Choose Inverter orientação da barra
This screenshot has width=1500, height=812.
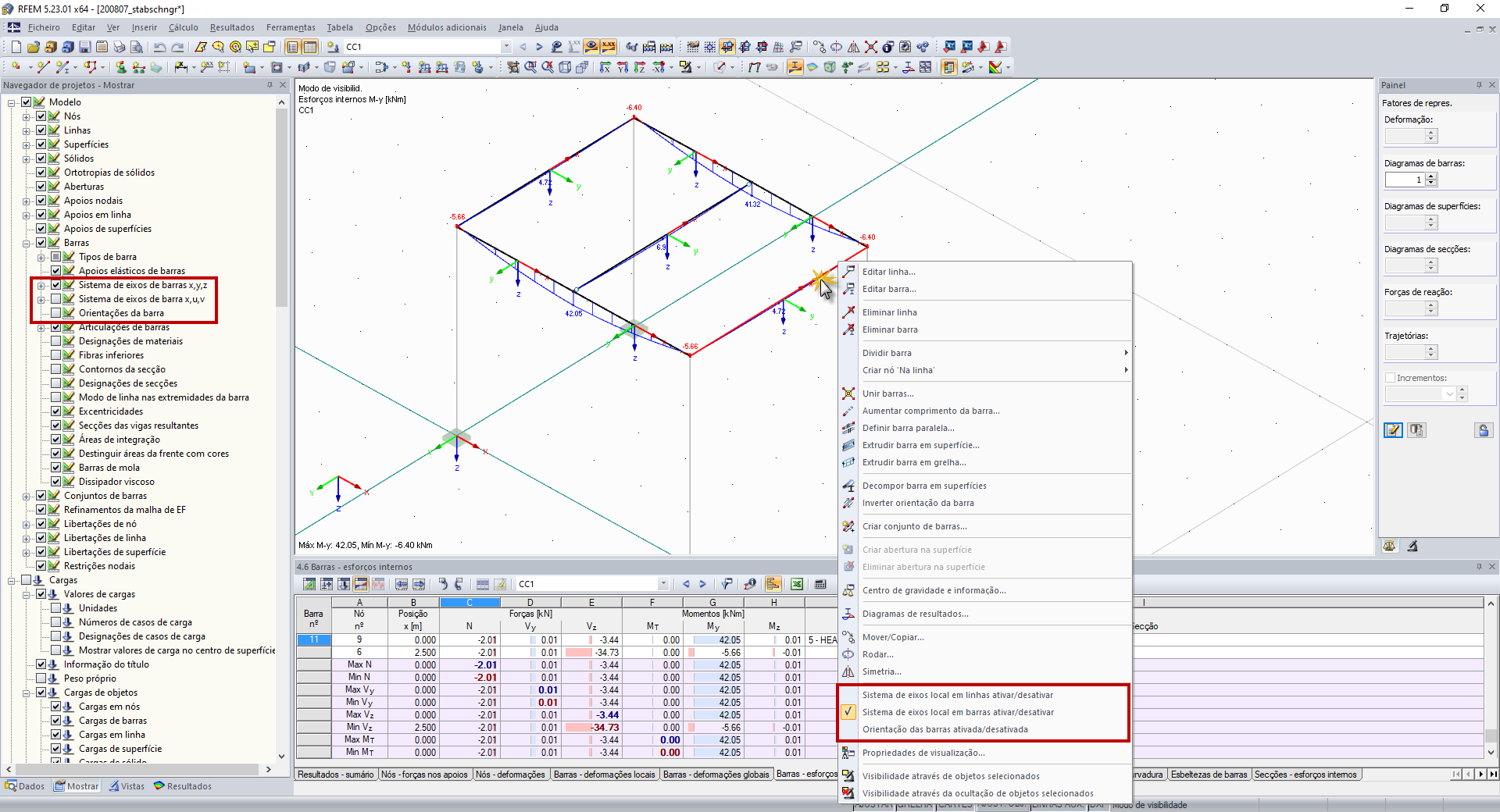click(918, 503)
